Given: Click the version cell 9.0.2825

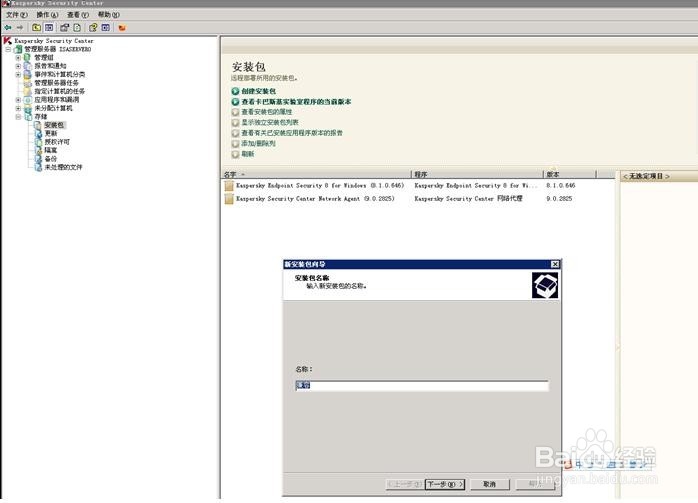Looking at the screenshot, I should pos(559,199).
